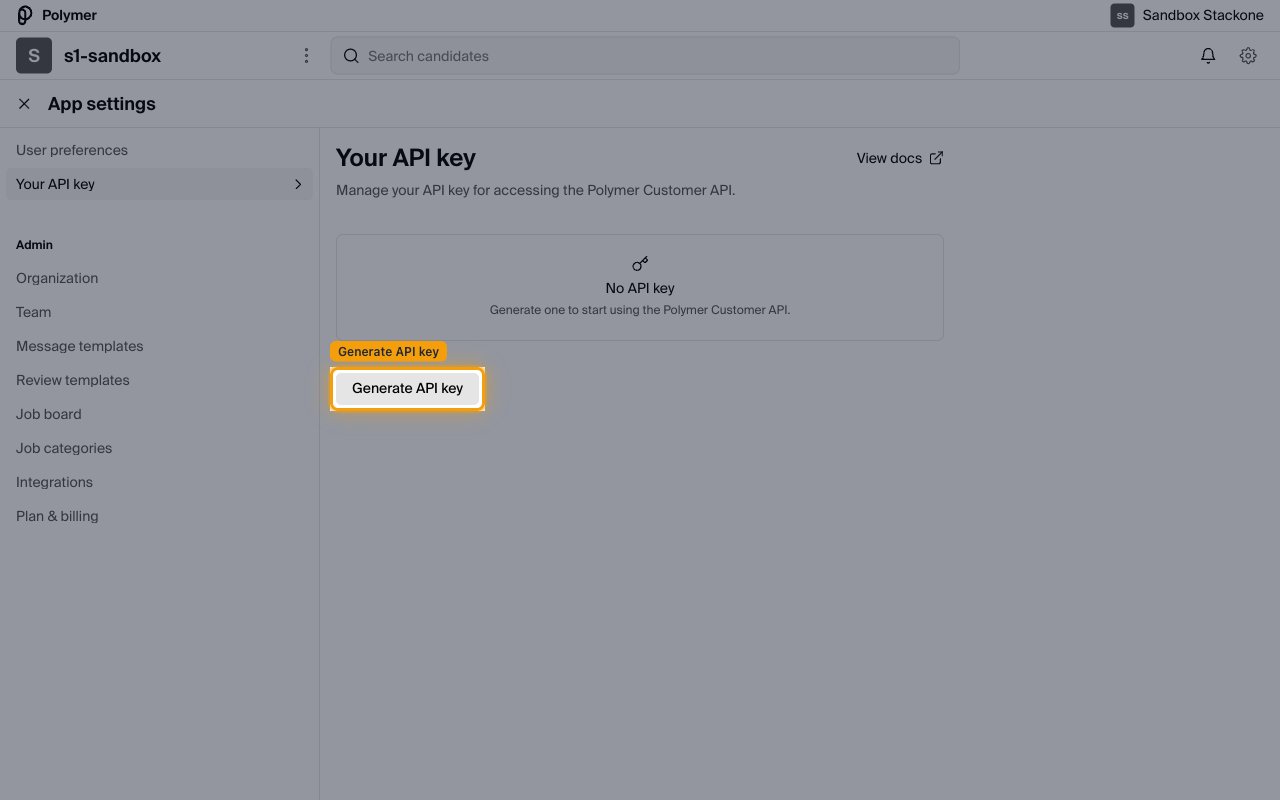Focus the Search candidates field
The width and height of the screenshot is (1280, 800).
click(x=645, y=56)
